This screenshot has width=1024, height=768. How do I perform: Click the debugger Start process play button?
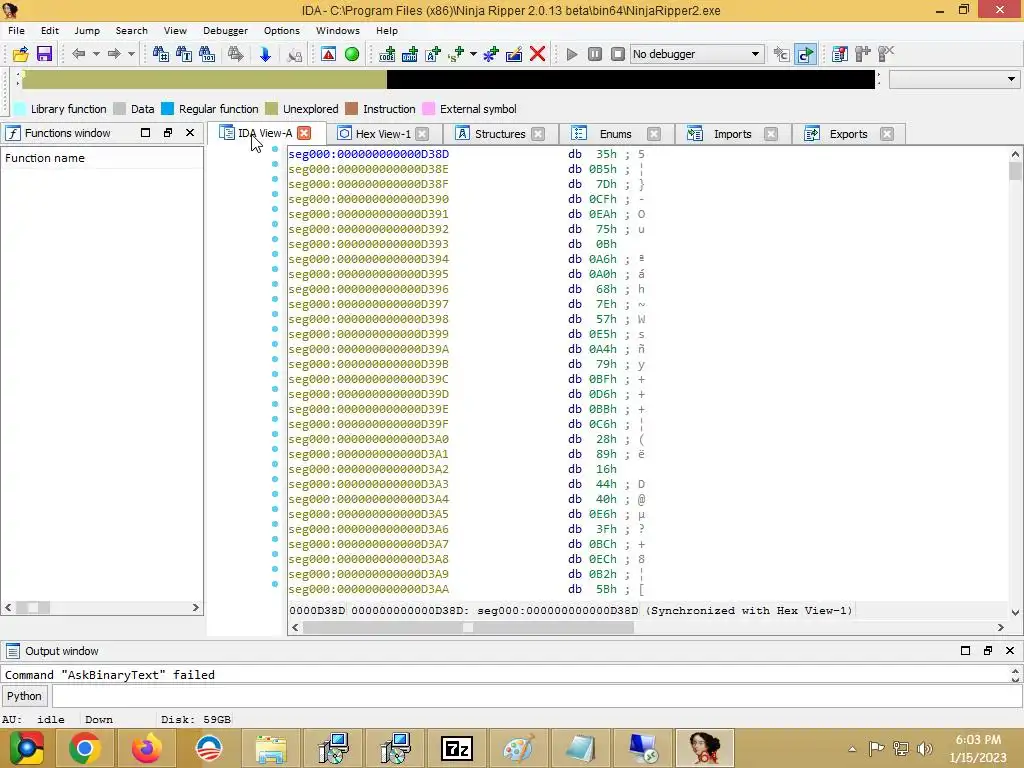click(572, 54)
